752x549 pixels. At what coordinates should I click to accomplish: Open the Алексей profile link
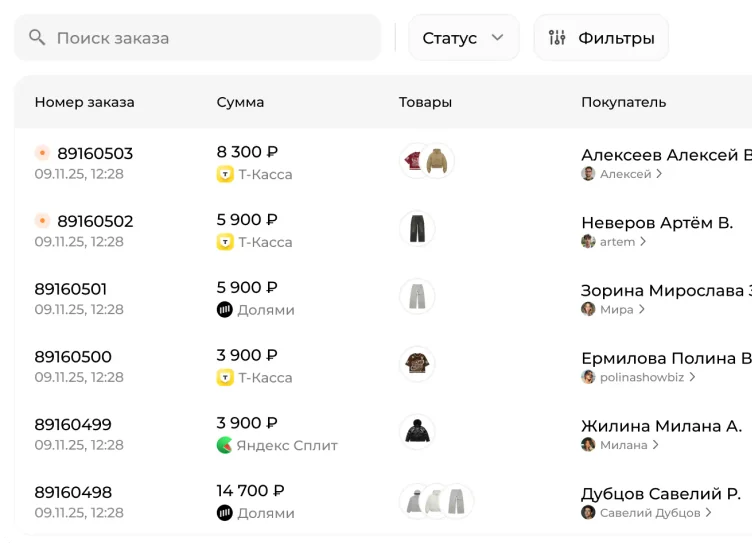(625, 174)
